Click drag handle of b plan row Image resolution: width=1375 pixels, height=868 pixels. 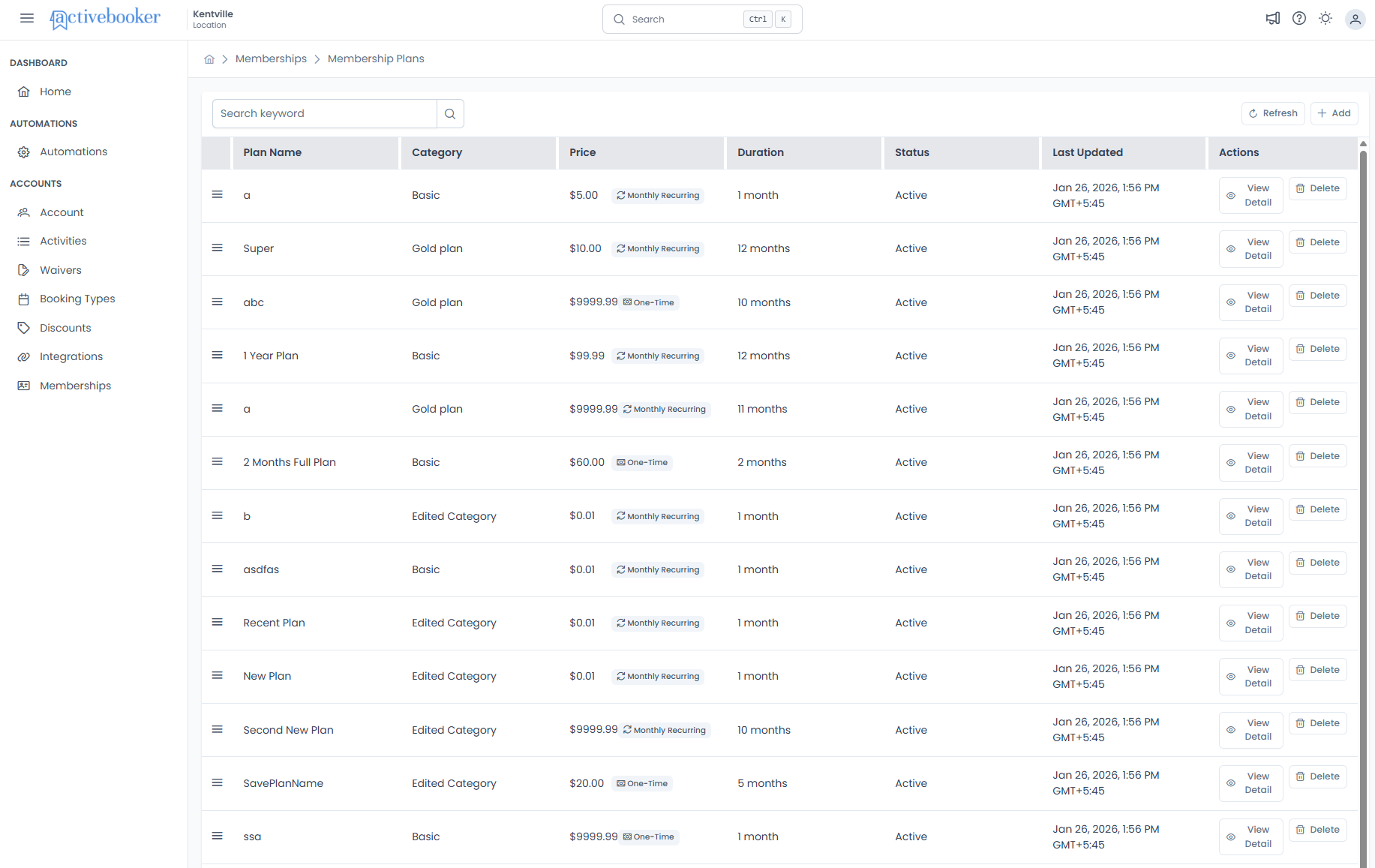[217, 516]
